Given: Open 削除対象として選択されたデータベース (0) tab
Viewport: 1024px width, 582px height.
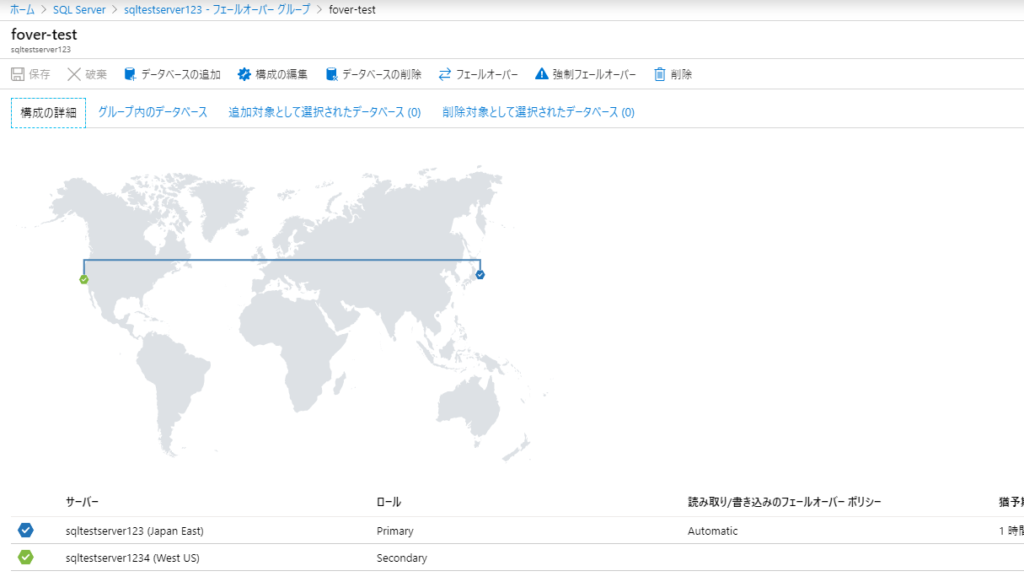Looking at the screenshot, I should (538, 112).
